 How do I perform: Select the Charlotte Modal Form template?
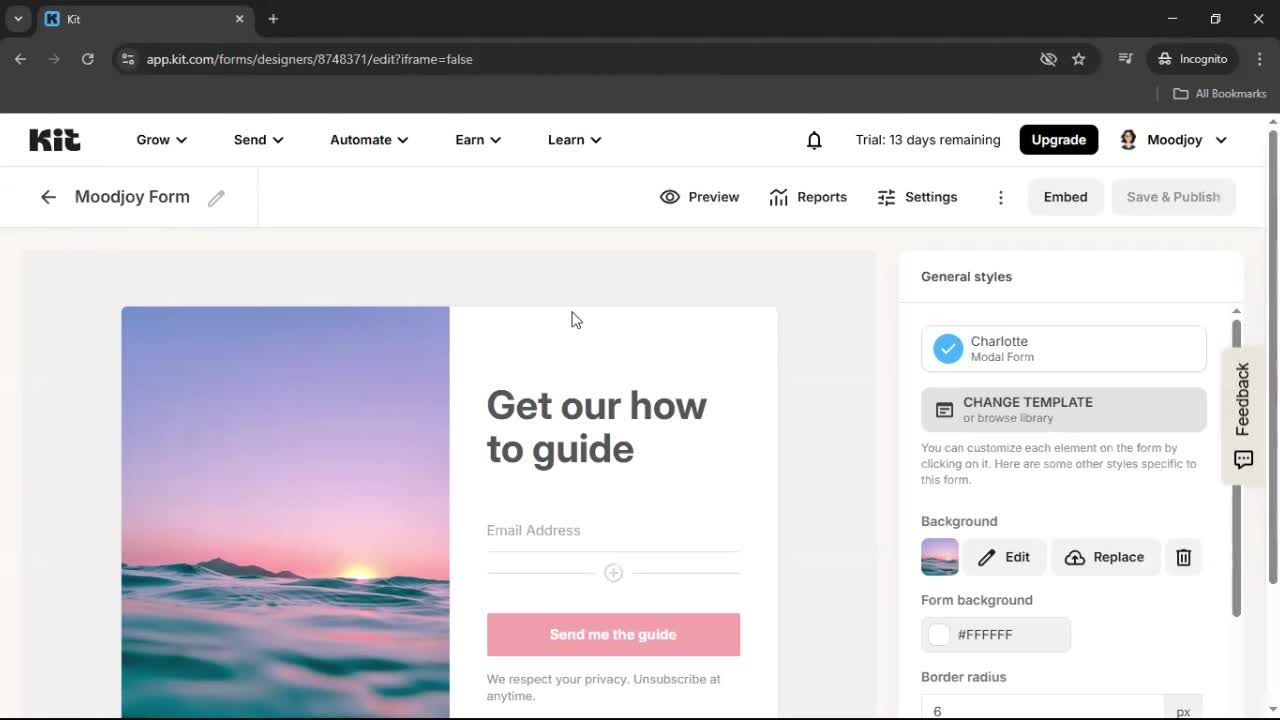click(1063, 348)
